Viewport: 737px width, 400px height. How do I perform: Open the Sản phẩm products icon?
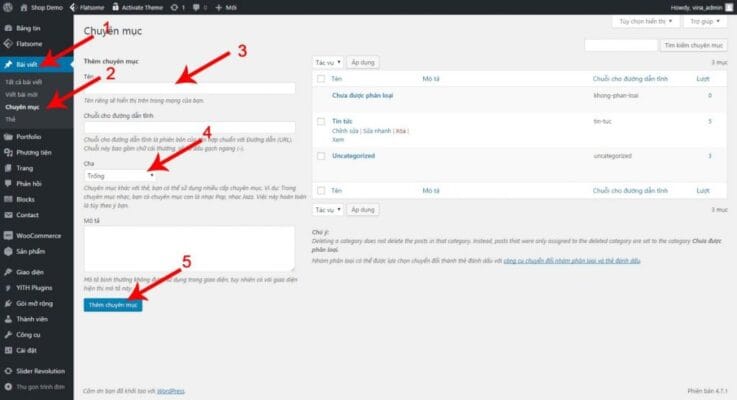(x=8, y=251)
